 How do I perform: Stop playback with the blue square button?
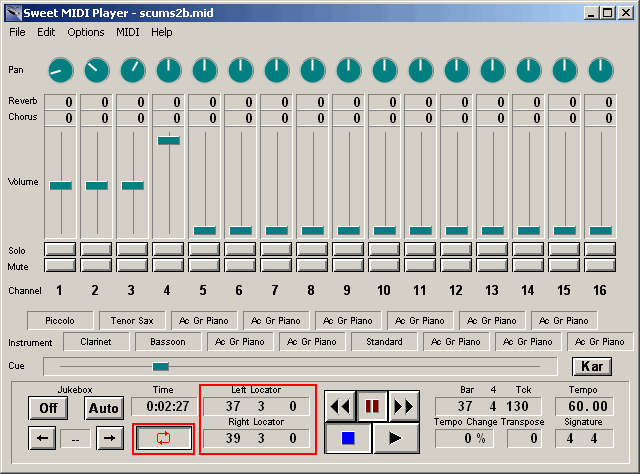[348, 438]
